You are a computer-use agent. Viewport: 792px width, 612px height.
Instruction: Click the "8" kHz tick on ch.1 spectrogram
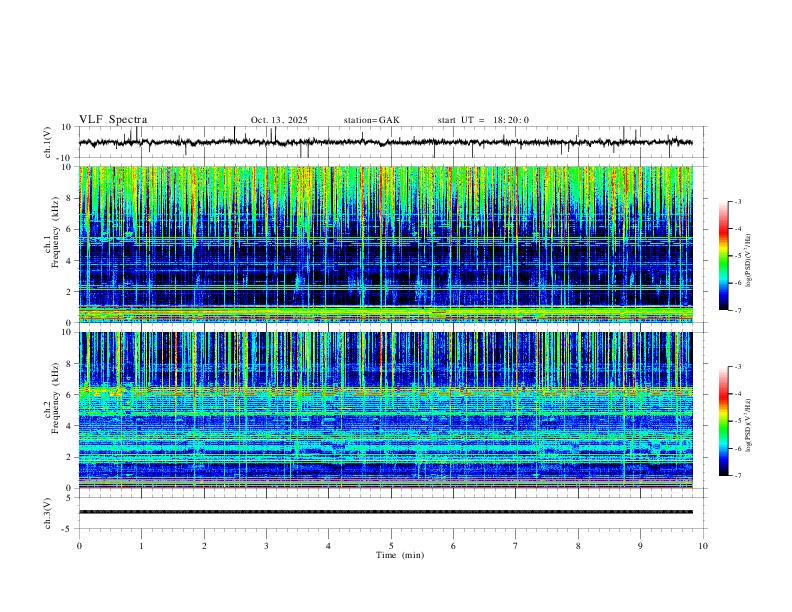71,198
